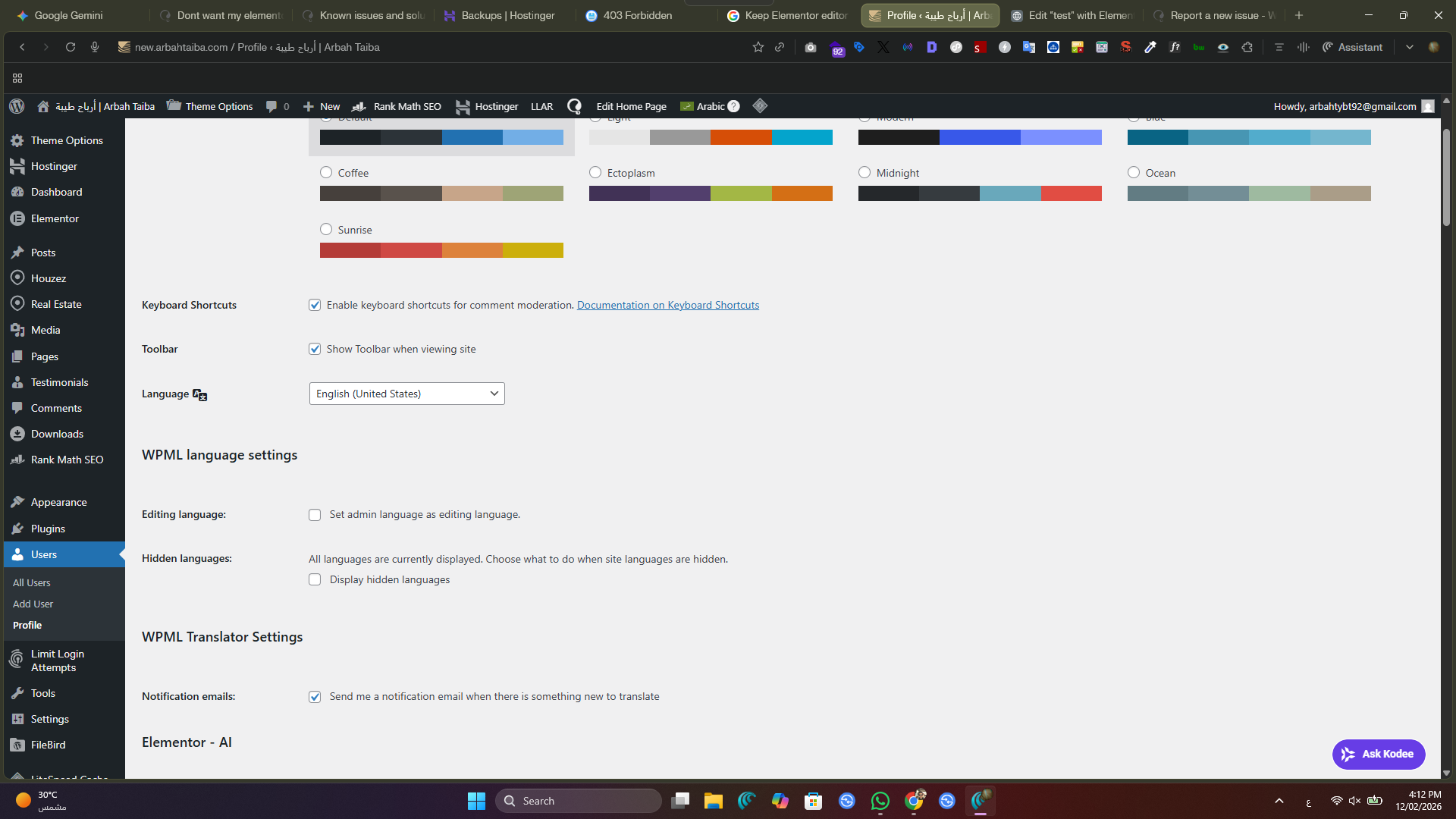The height and width of the screenshot is (819, 1456).
Task: Select the Coffee color scheme radio
Action: [x=326, y=173]
